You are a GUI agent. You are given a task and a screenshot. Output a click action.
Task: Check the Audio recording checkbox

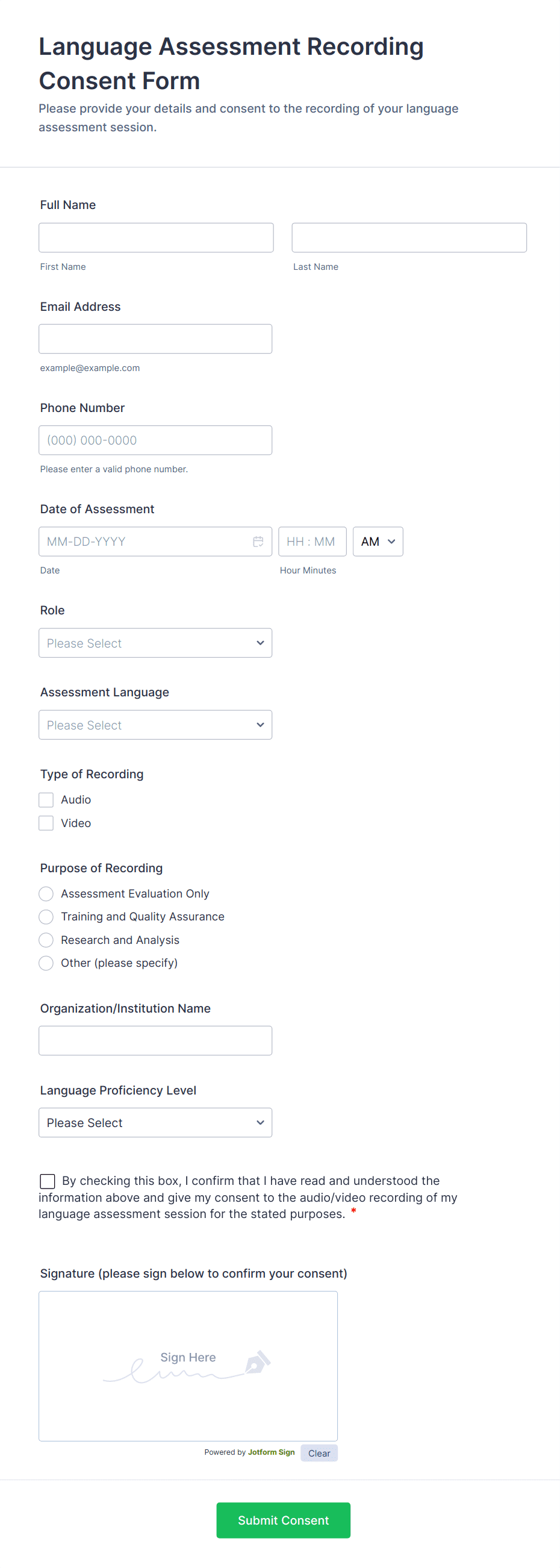pos(46,799)
